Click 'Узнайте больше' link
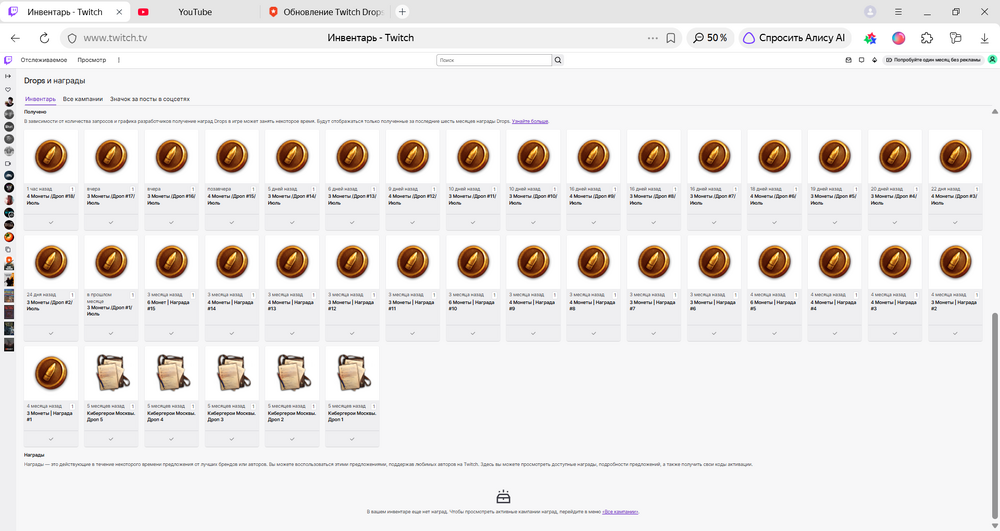This screenshot has height=531, width=1000. pyautogui.click(x=530, y=121)
